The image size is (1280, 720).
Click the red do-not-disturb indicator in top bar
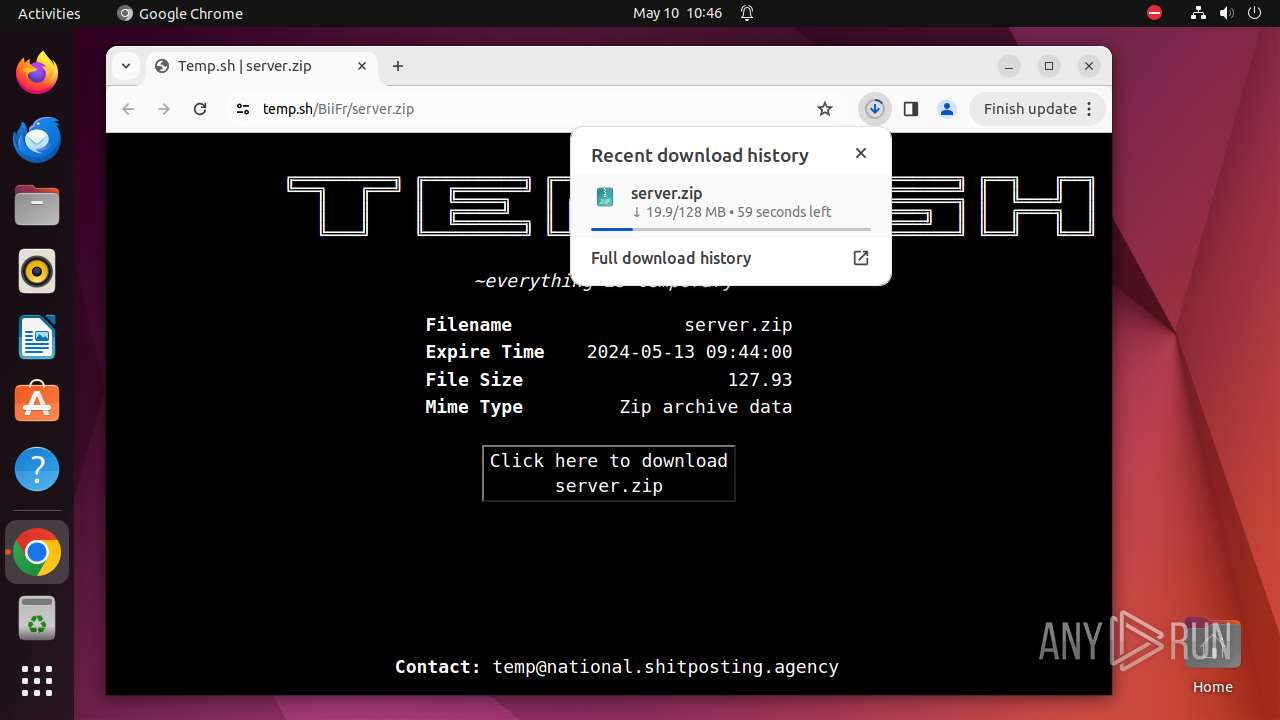1155,13
